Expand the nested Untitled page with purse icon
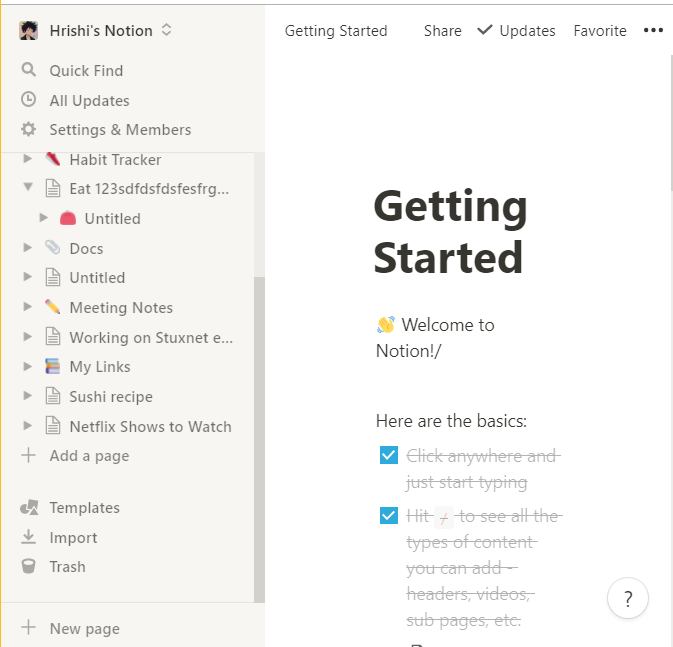The image size is (673, 647). [x=43, y=218]
